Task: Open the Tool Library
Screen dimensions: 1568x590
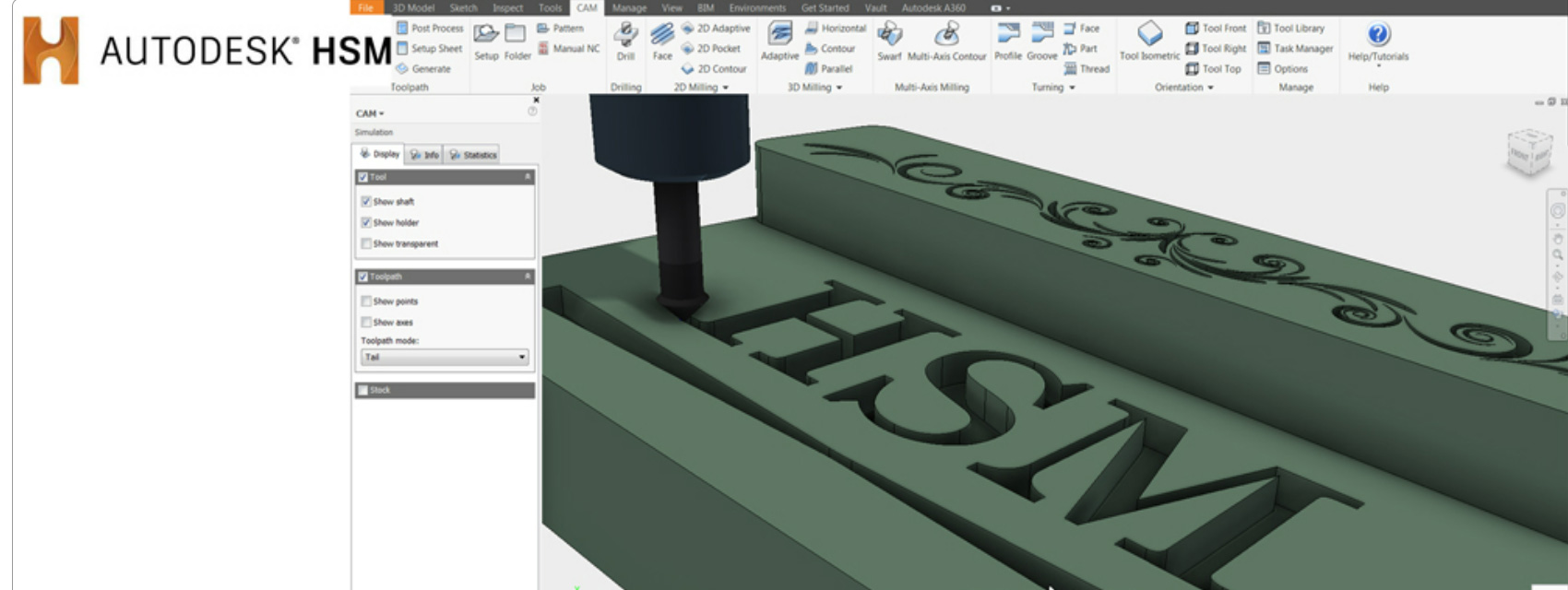Action: click(x=1290, y=29)
